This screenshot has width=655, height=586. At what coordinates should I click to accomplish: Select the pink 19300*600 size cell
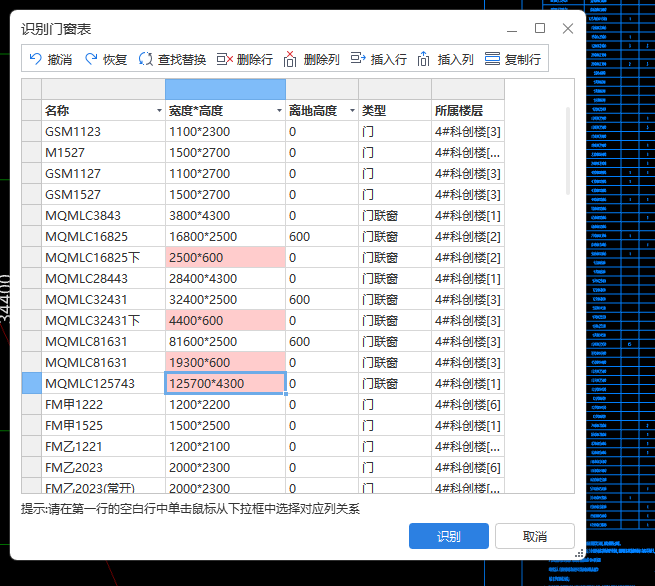(x=226, y=363)
